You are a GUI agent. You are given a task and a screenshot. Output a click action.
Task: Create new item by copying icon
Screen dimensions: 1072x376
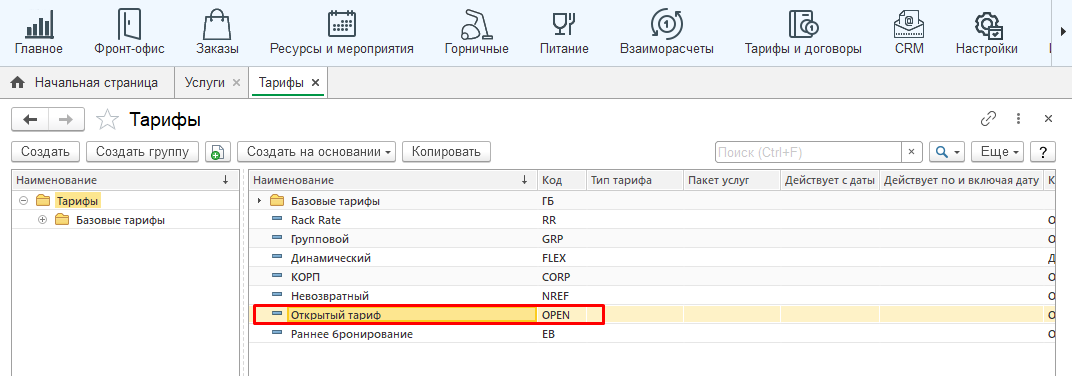[217, 152]
